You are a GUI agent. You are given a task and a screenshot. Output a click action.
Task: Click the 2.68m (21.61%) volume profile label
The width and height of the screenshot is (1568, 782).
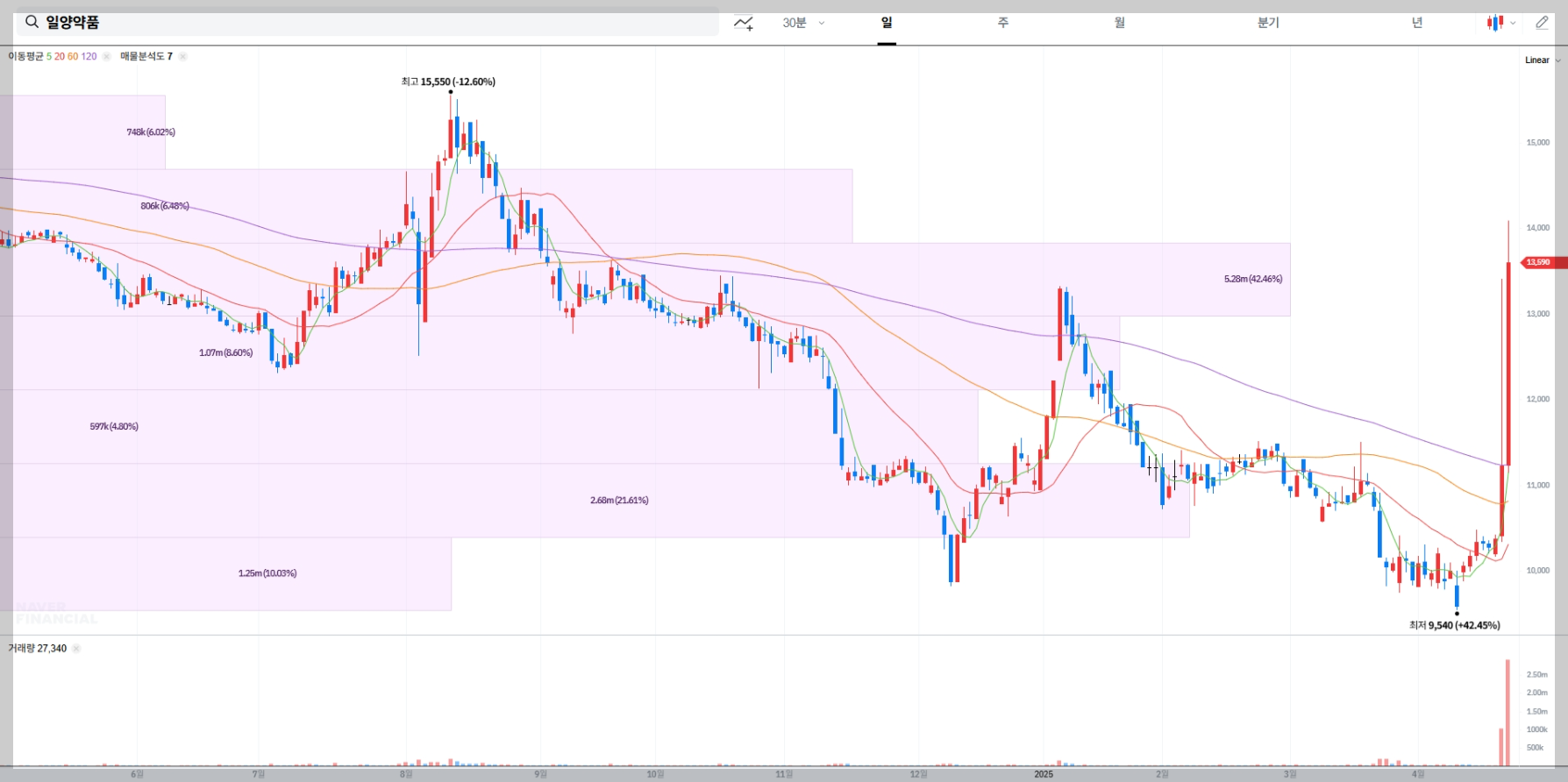(619, 500)
